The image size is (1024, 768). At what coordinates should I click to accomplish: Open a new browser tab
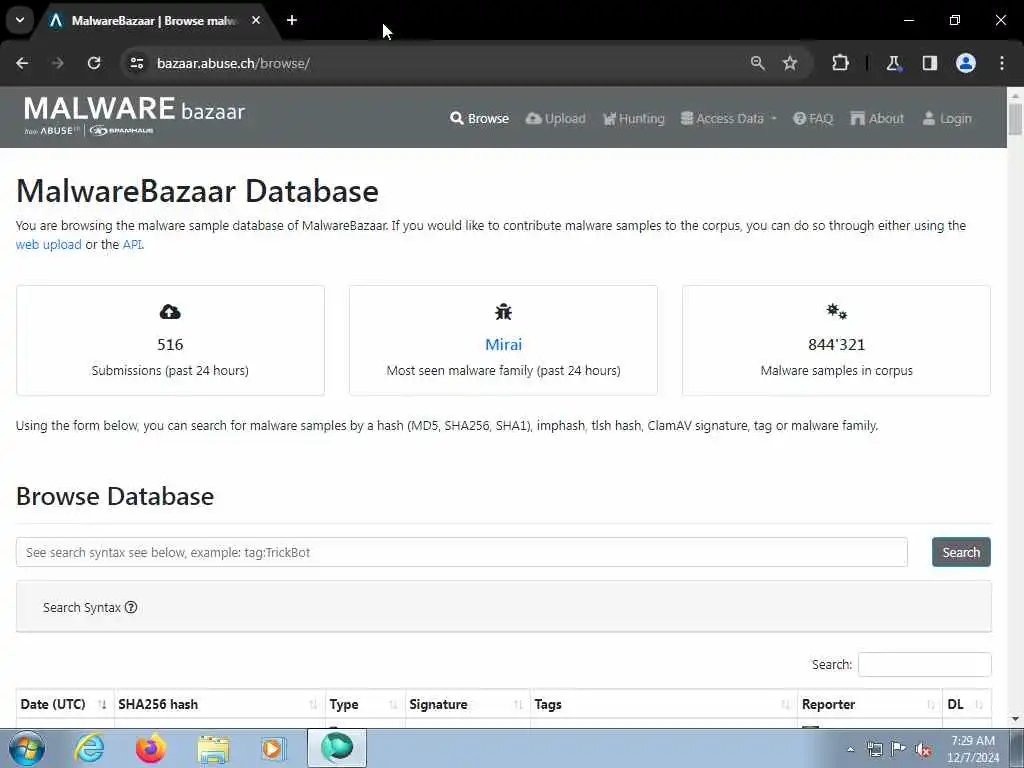pos(292,20)
